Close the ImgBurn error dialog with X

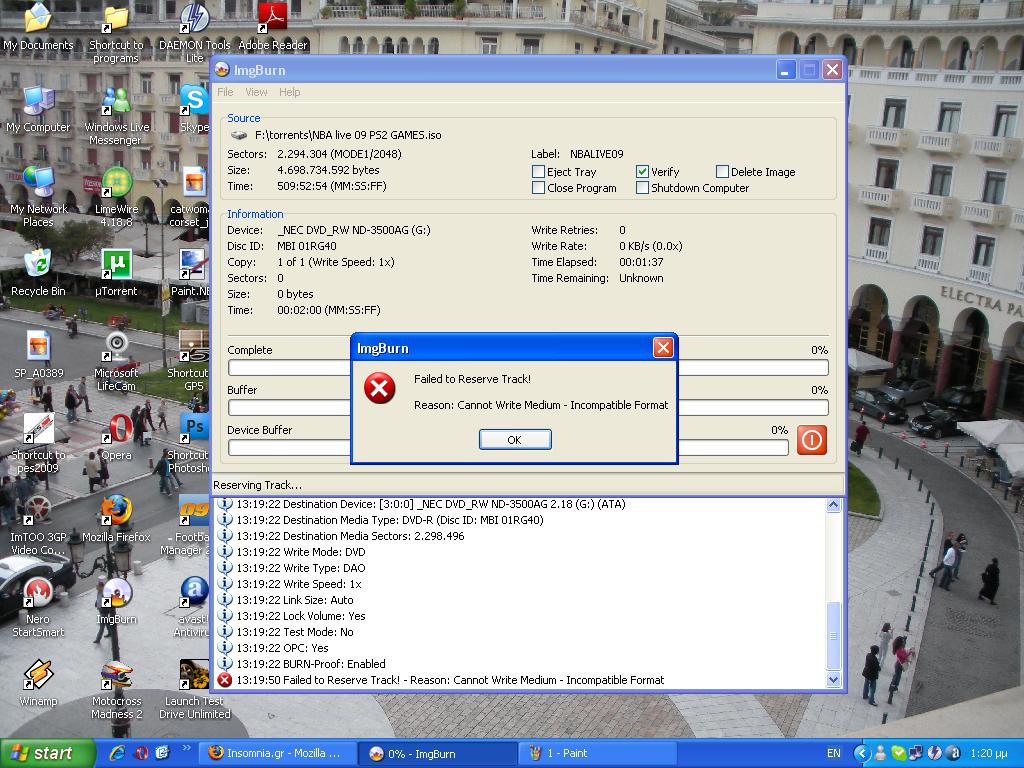[x=663, y=347]
